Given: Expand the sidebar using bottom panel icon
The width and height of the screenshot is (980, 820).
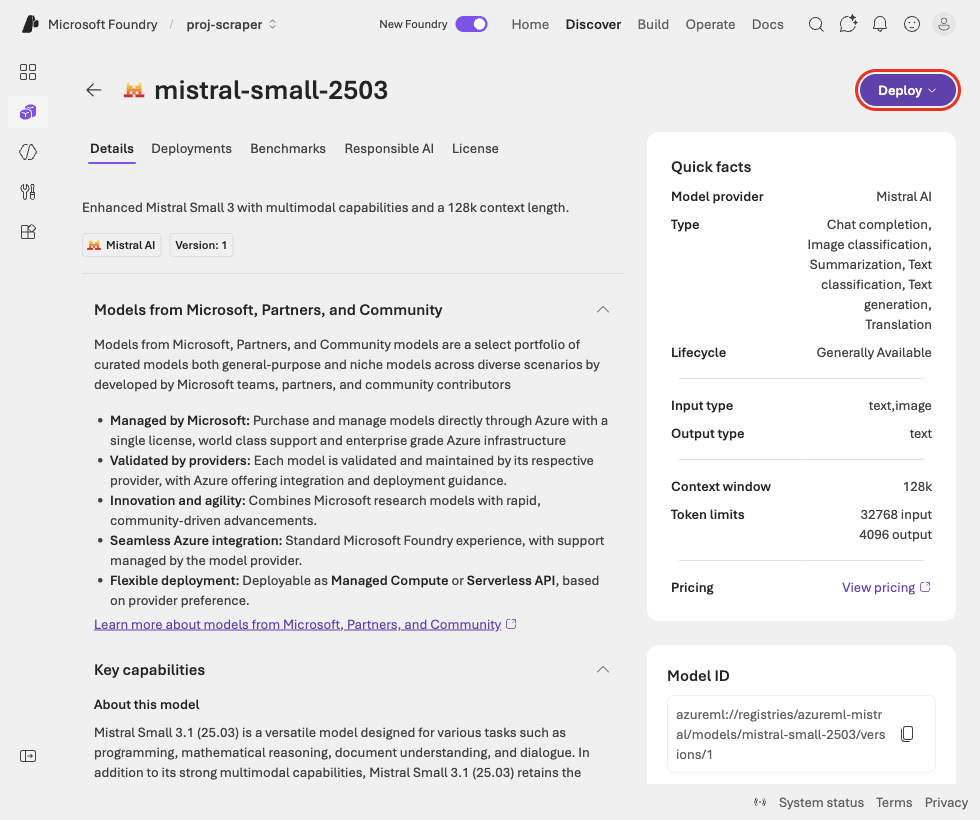Looking at the screenshot, I should coord(28,756).
